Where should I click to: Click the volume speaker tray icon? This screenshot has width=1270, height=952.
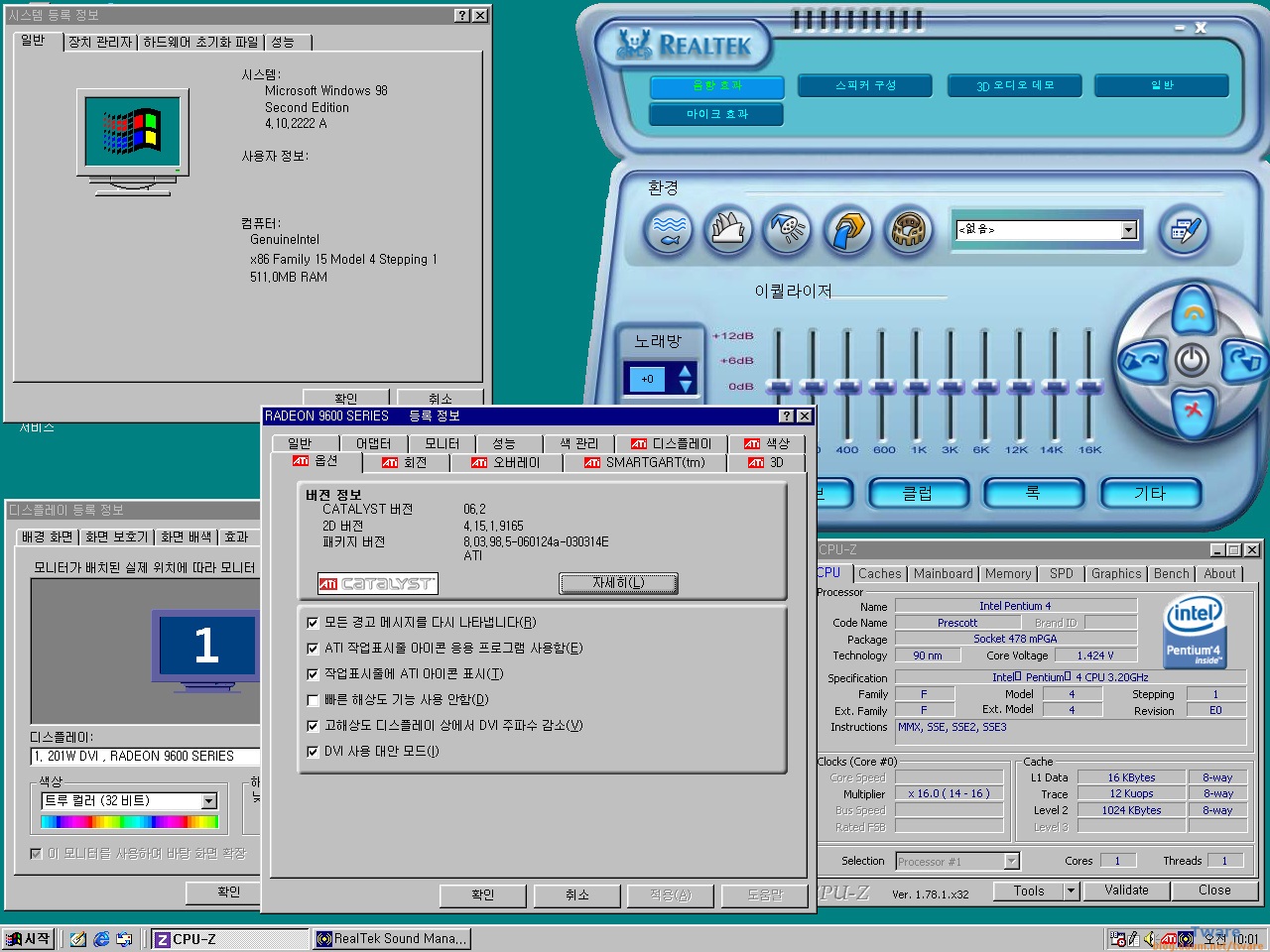pos(1149,938)
